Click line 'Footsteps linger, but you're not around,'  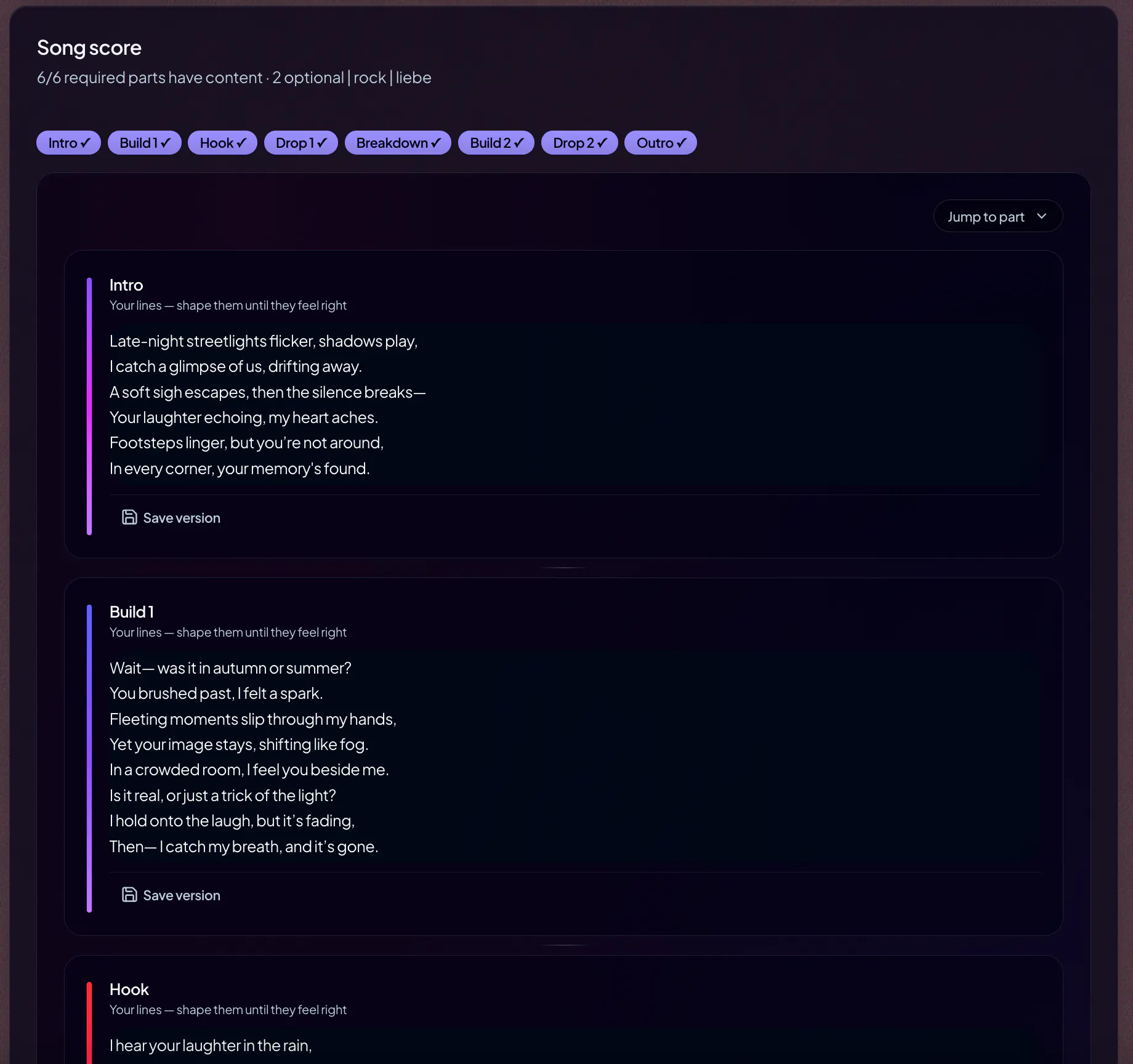click(246, 443)
